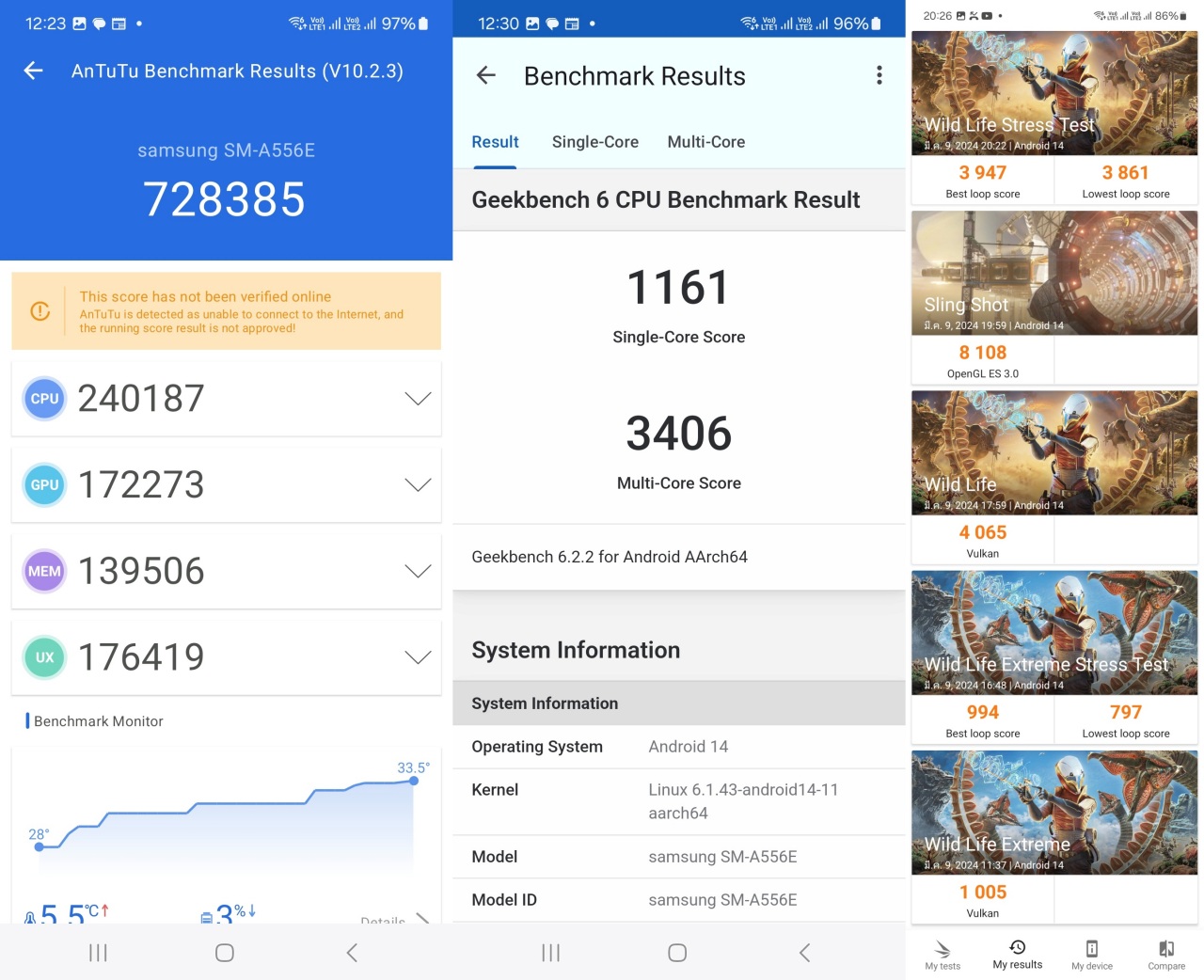This screenshot has width=1204, height=980.
Task: Tap the AnTuTu UX score badge icon
Action: (44, 657)
